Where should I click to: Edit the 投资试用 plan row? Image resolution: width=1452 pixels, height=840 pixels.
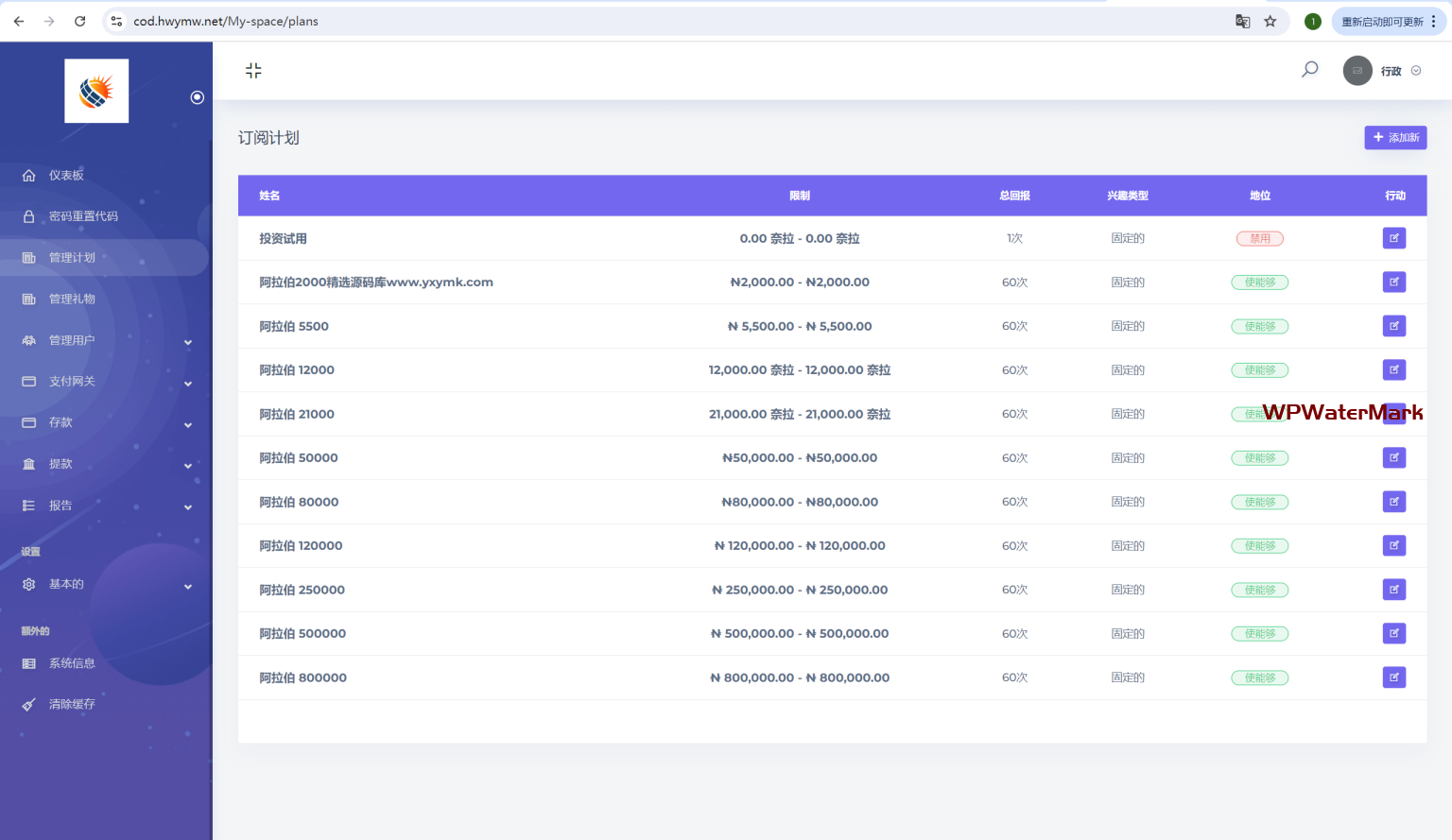pyautogui.click(x=1393, y=238)
